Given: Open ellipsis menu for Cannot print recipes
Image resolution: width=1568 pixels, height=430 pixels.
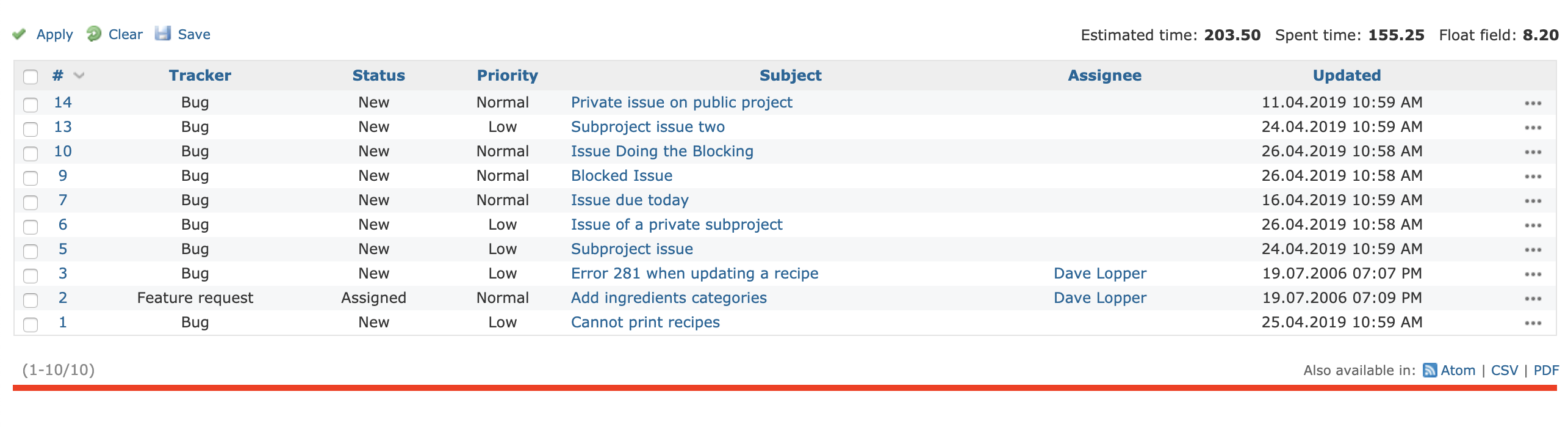Looking at the screenshot, I should (x=1533, y=323).
